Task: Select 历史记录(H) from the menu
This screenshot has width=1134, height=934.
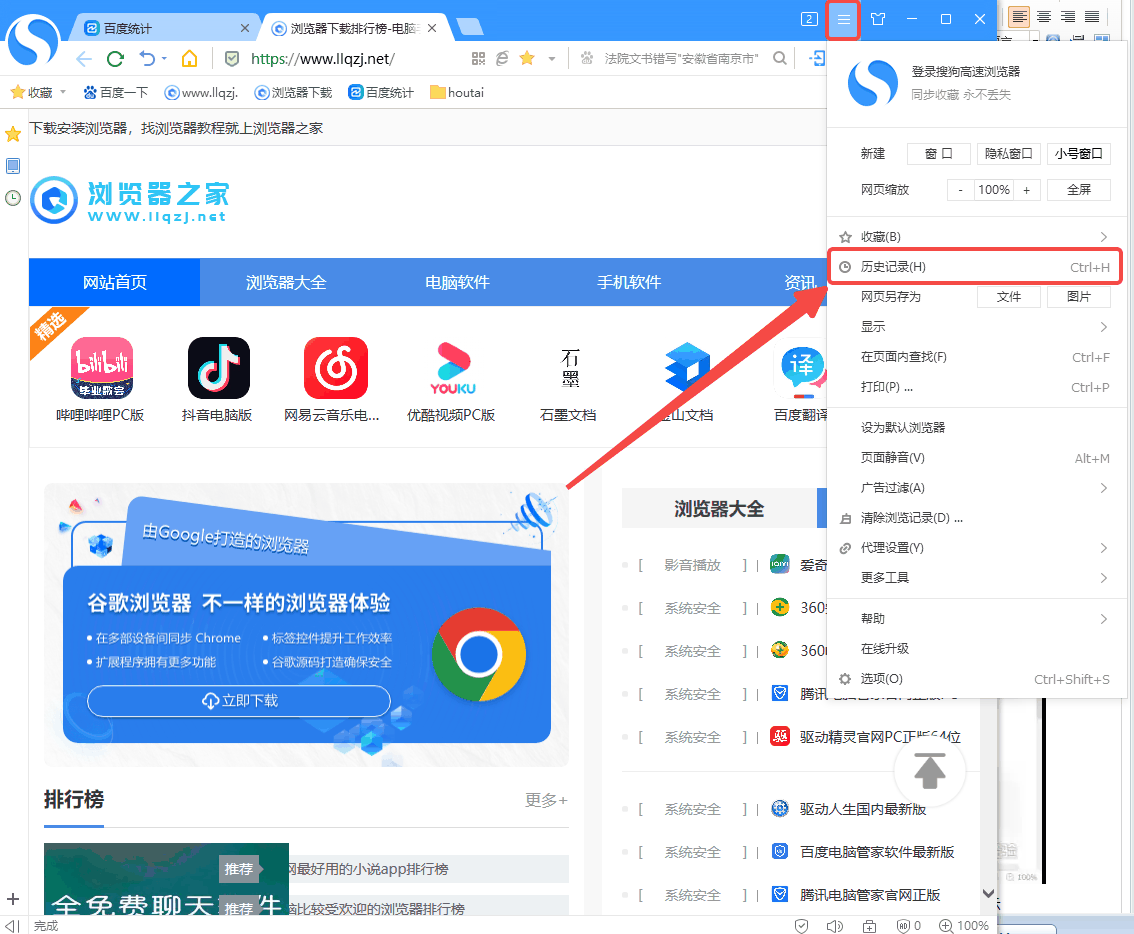Action: (x=893, y=267)
